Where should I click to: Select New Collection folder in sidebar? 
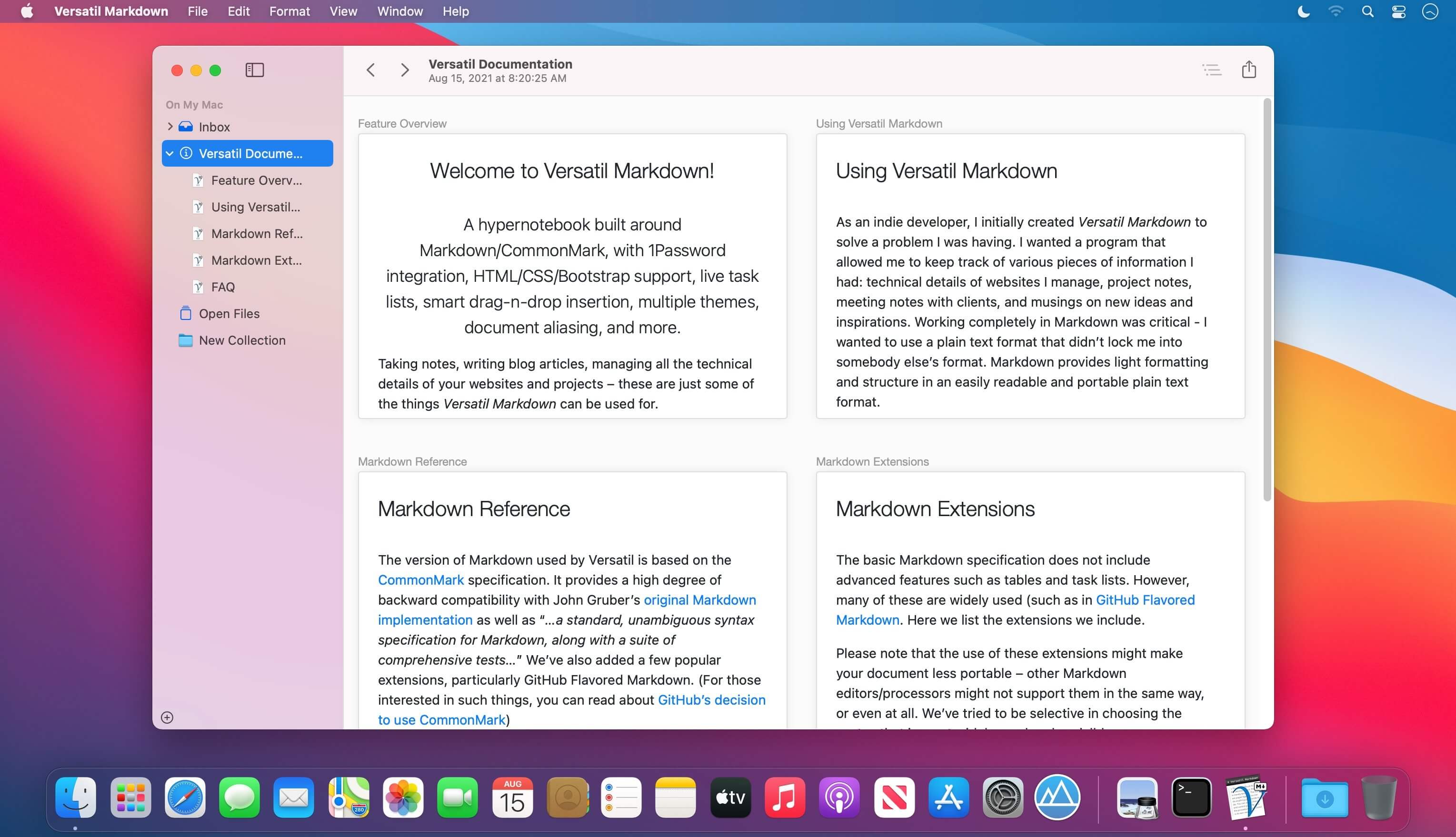(x=248, y=340)
